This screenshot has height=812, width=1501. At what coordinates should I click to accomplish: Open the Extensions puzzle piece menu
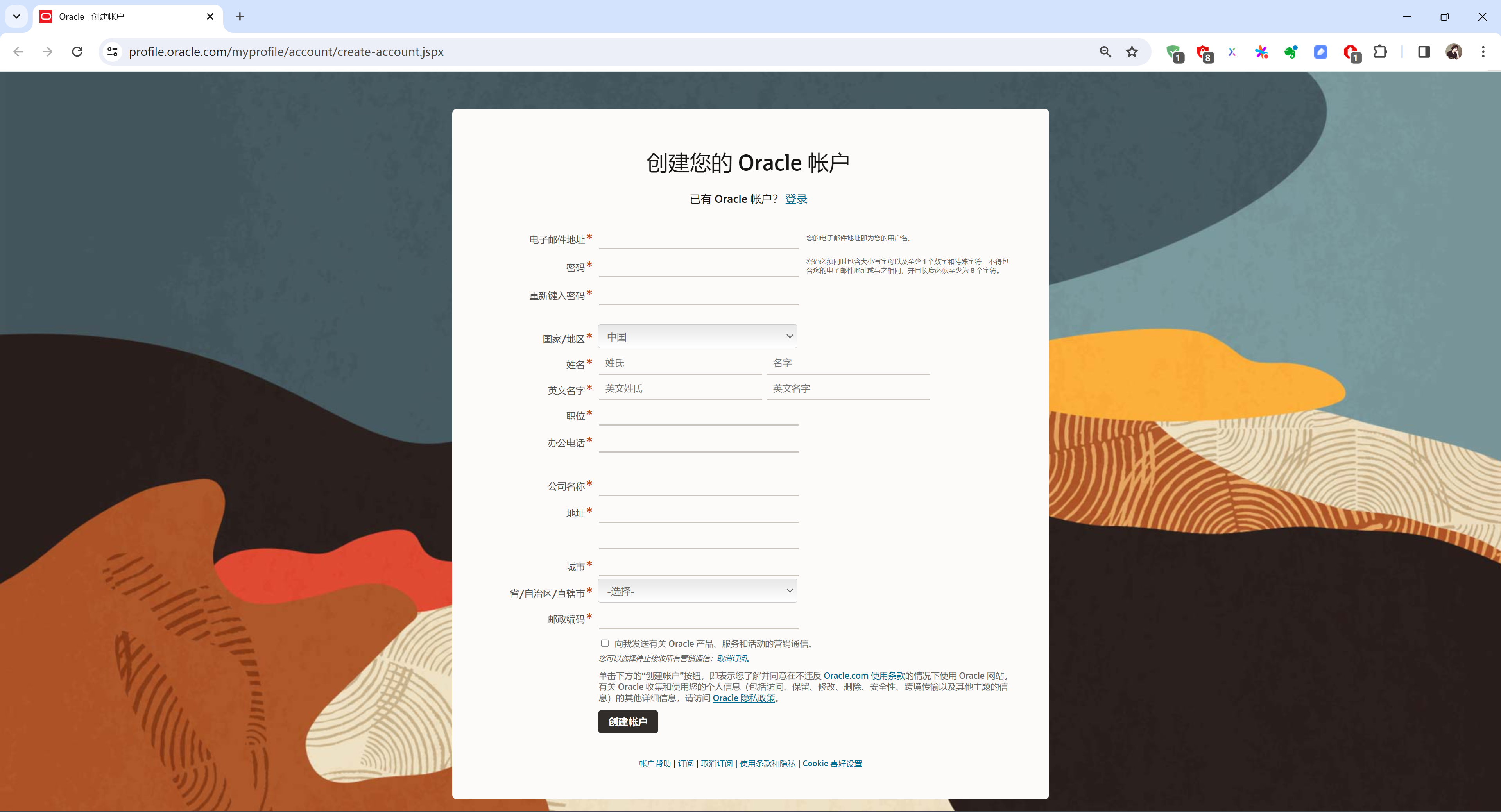point(1380,52)
